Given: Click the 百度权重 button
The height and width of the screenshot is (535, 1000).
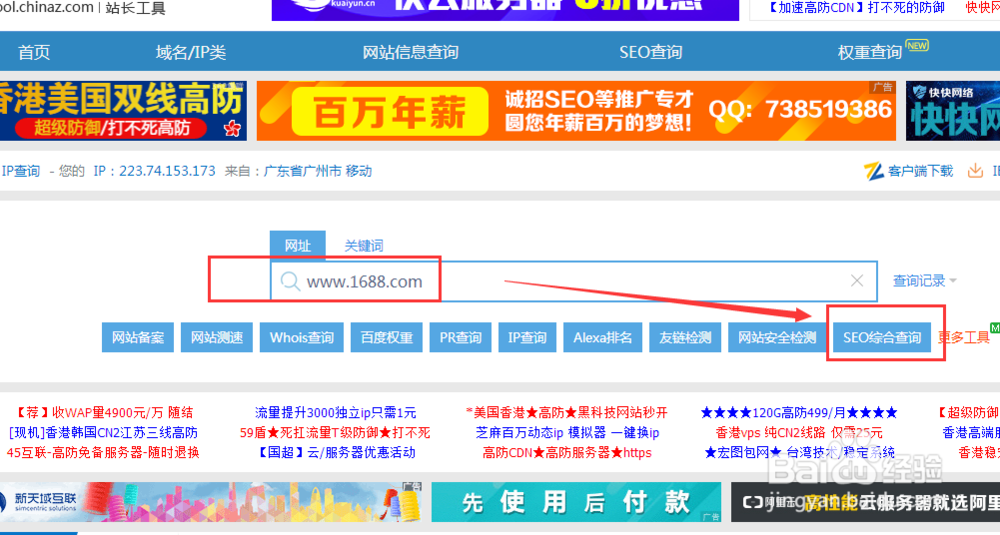Looking at the screenshot, I should 386,337.
